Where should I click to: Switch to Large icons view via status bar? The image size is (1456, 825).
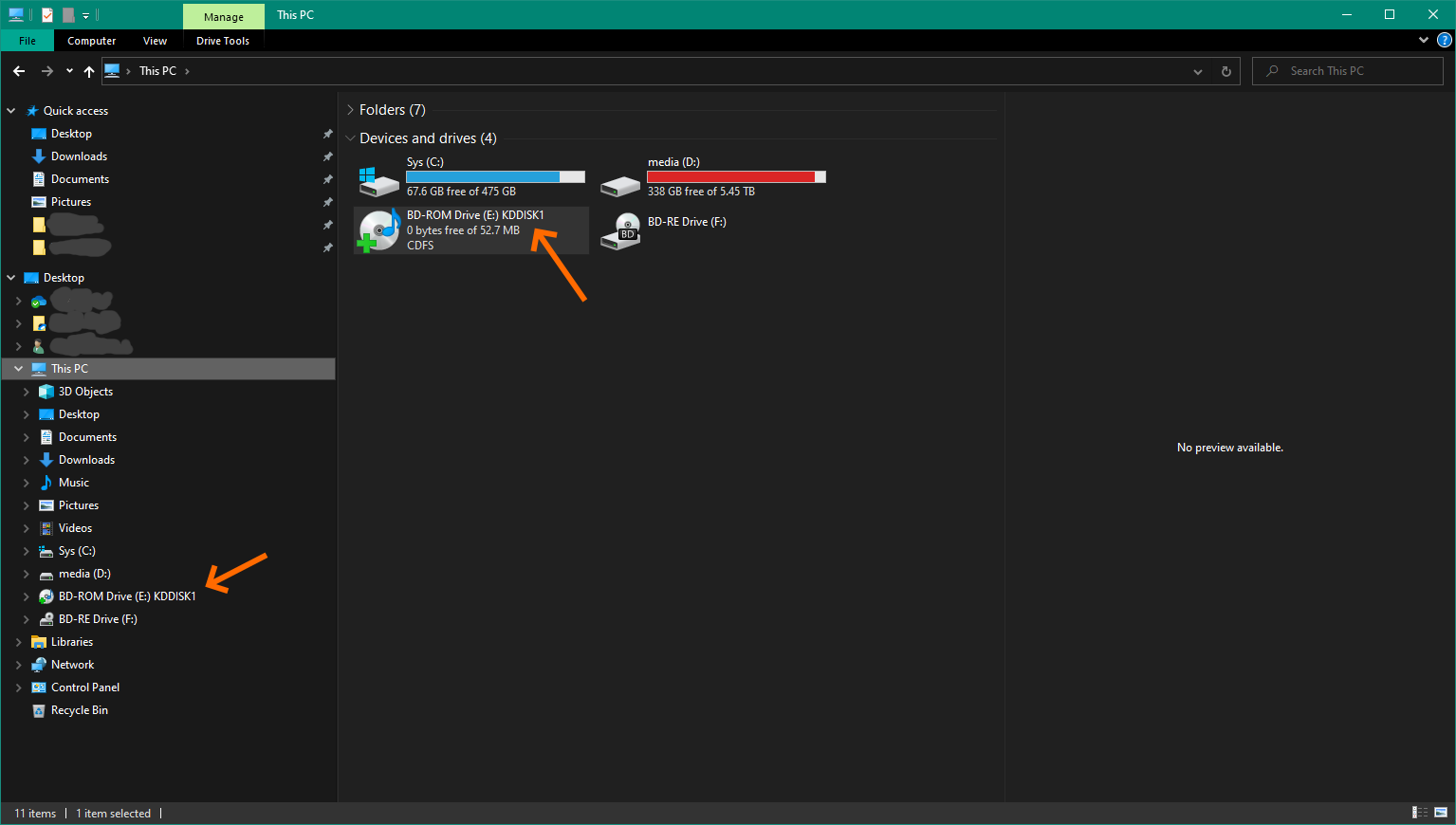1441,813
